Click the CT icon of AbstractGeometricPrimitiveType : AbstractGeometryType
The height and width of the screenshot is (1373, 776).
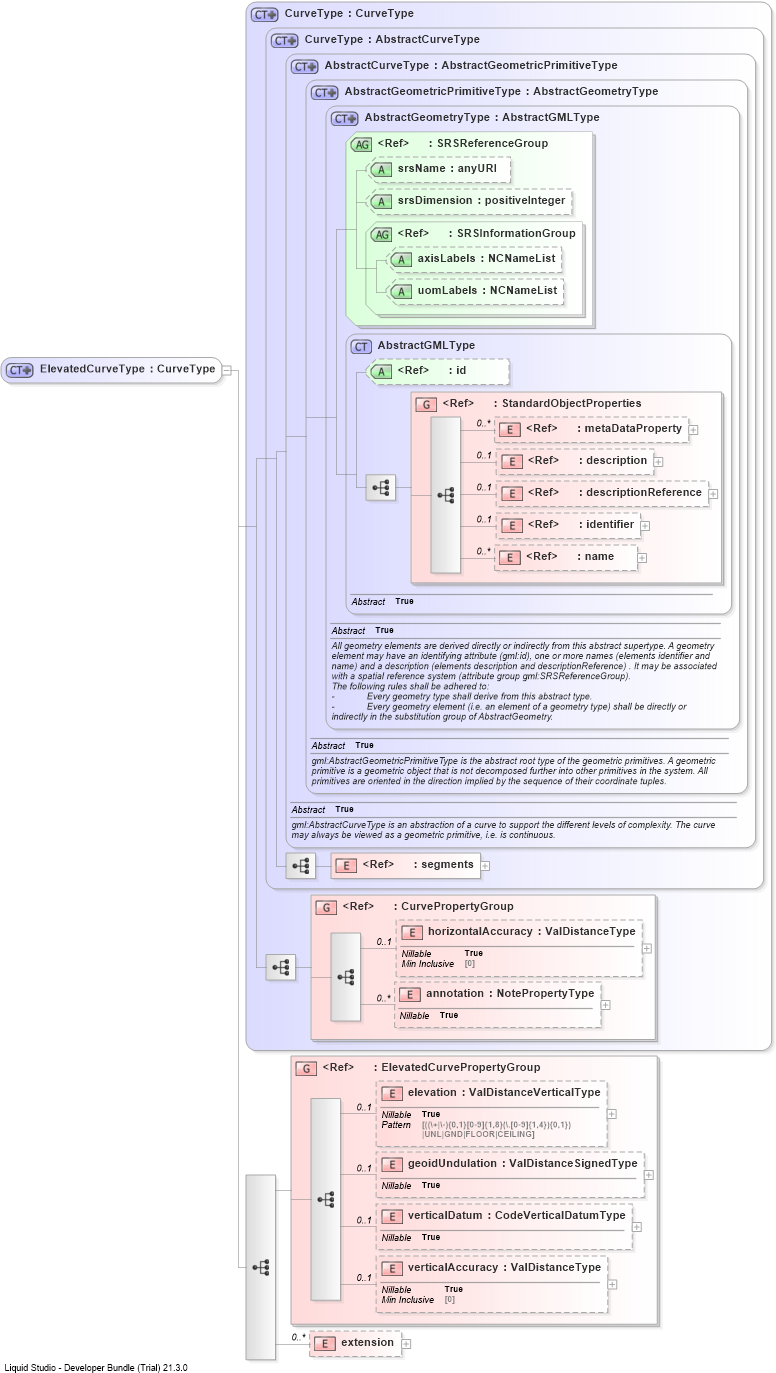point(325,92)
